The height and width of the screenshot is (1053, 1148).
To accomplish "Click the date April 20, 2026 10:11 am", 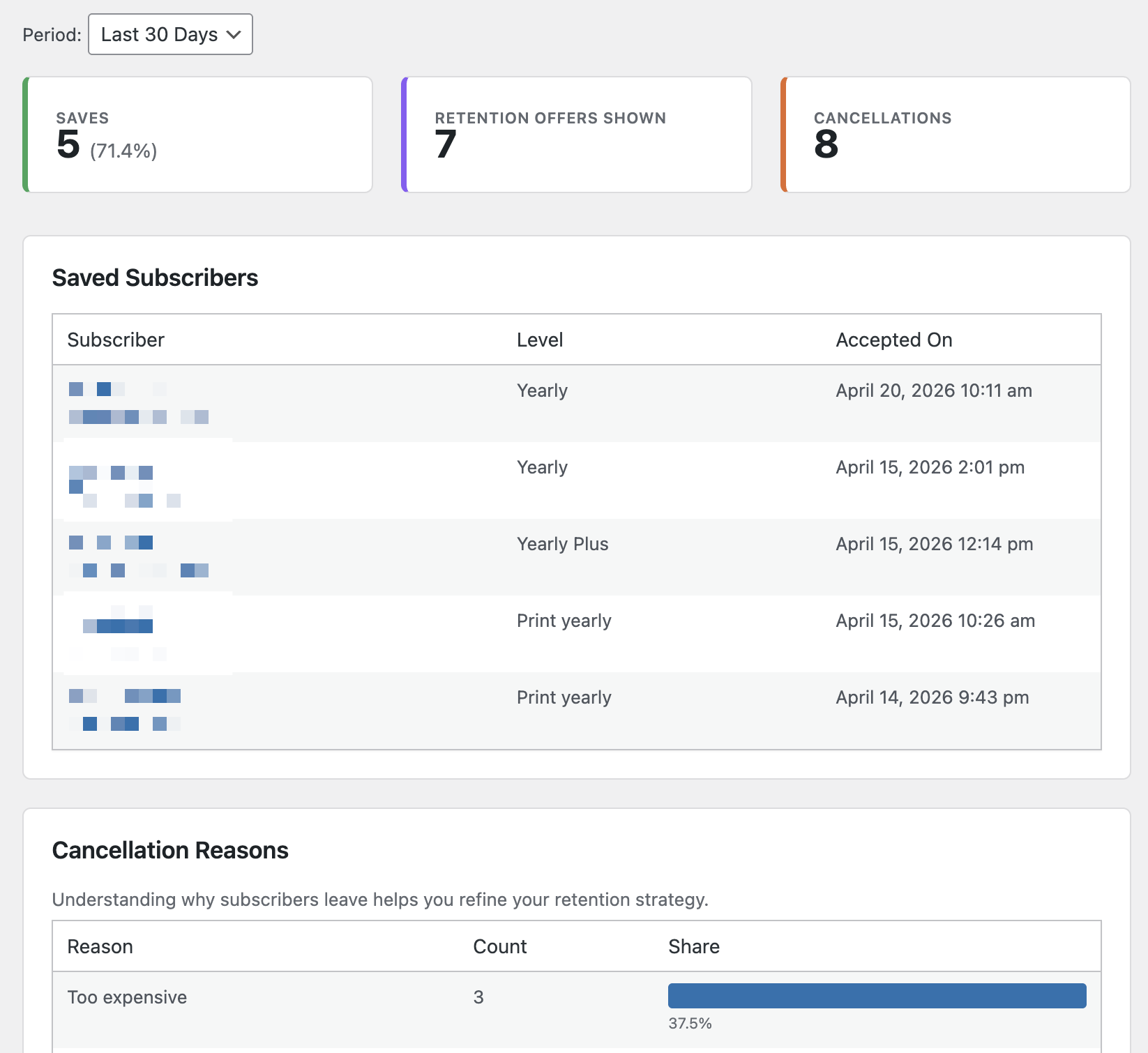I will click(934, 391).
